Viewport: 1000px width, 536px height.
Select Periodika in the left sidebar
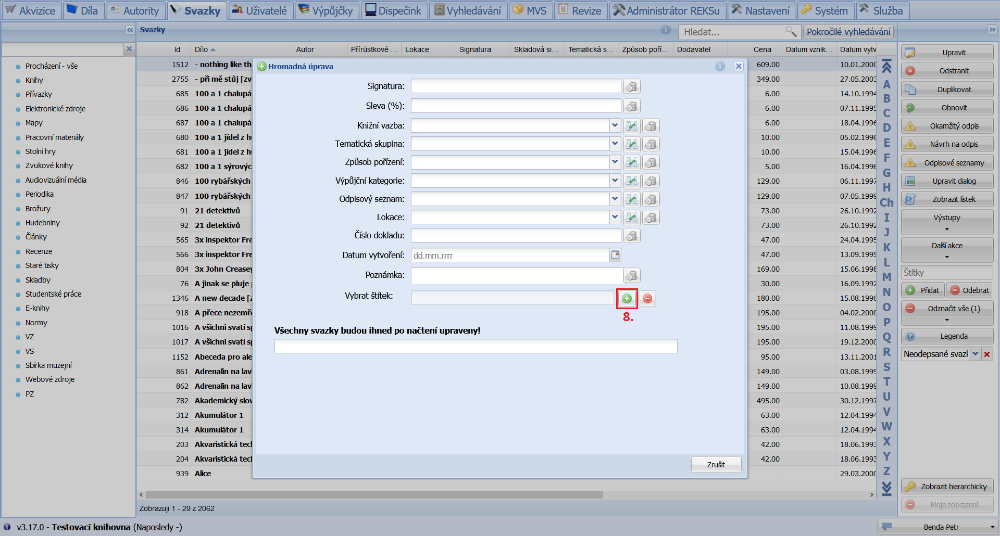[x=40, y=194]
